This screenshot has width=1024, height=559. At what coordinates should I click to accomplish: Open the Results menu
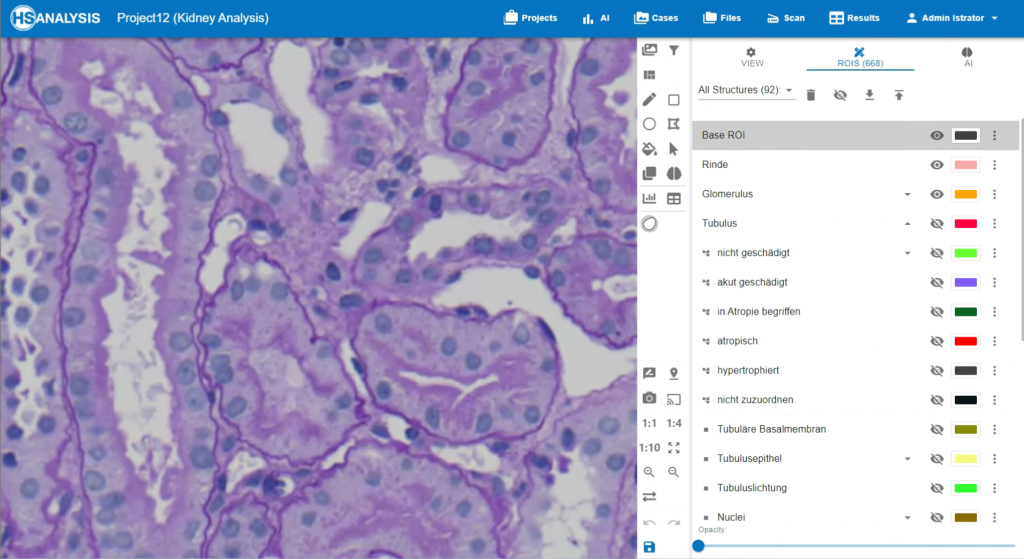pyautogui.click(x=854, y=18)
